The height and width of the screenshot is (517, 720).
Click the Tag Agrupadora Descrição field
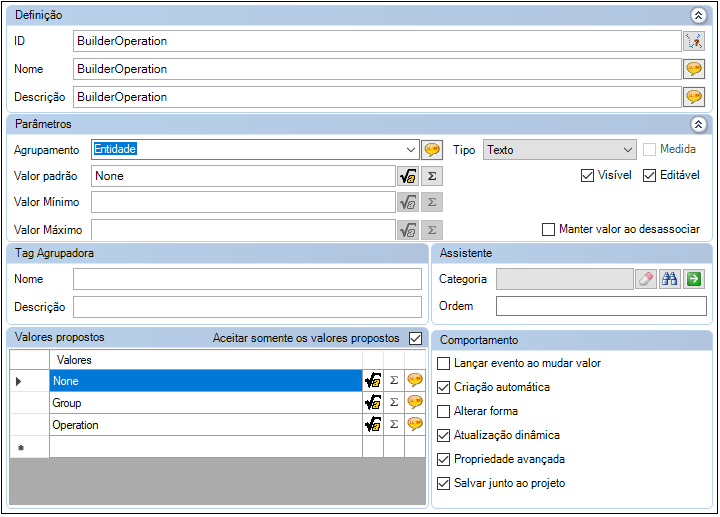click(248, 307)
